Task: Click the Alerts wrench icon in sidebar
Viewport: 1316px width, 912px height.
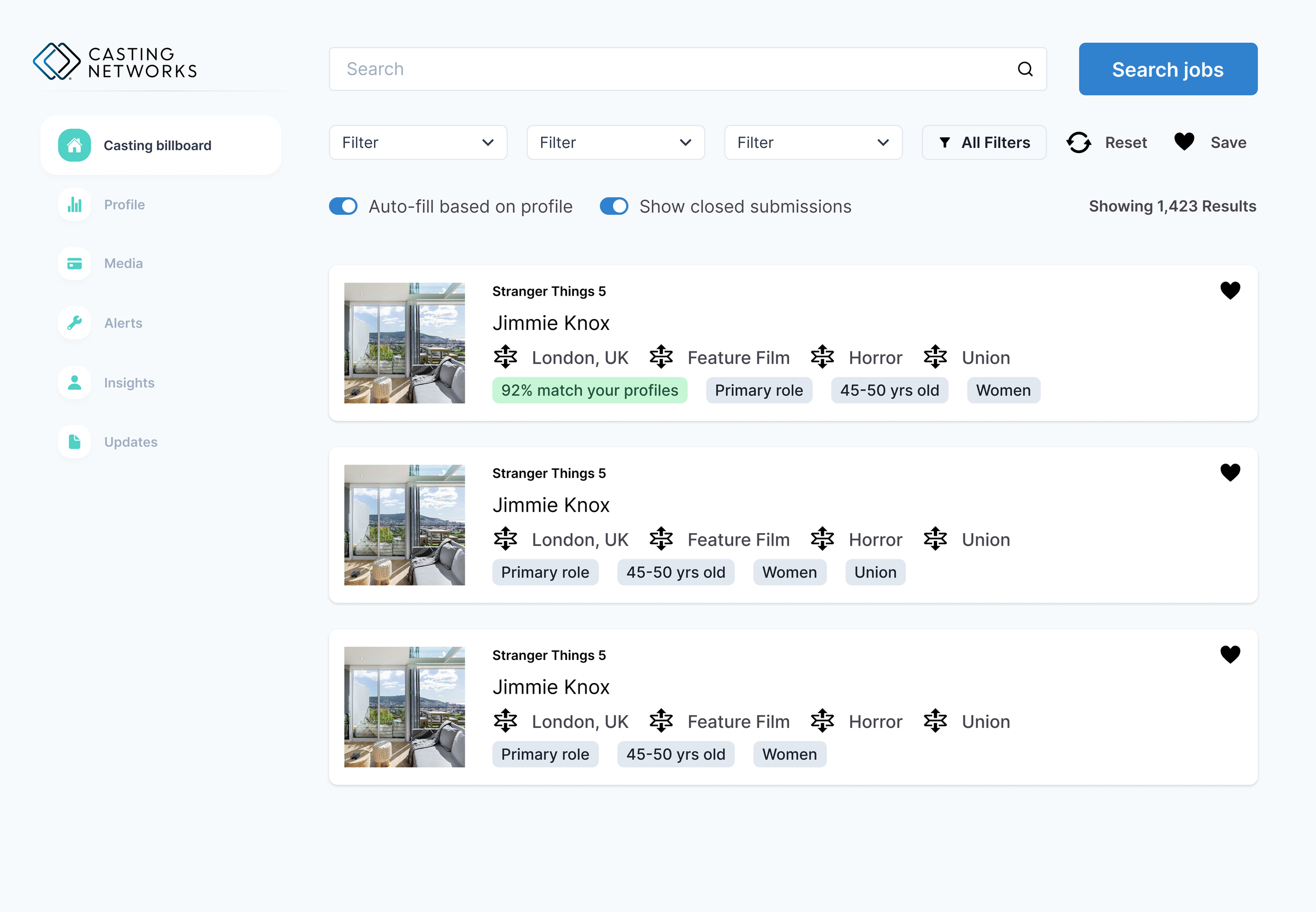Action: pos(74,323)
